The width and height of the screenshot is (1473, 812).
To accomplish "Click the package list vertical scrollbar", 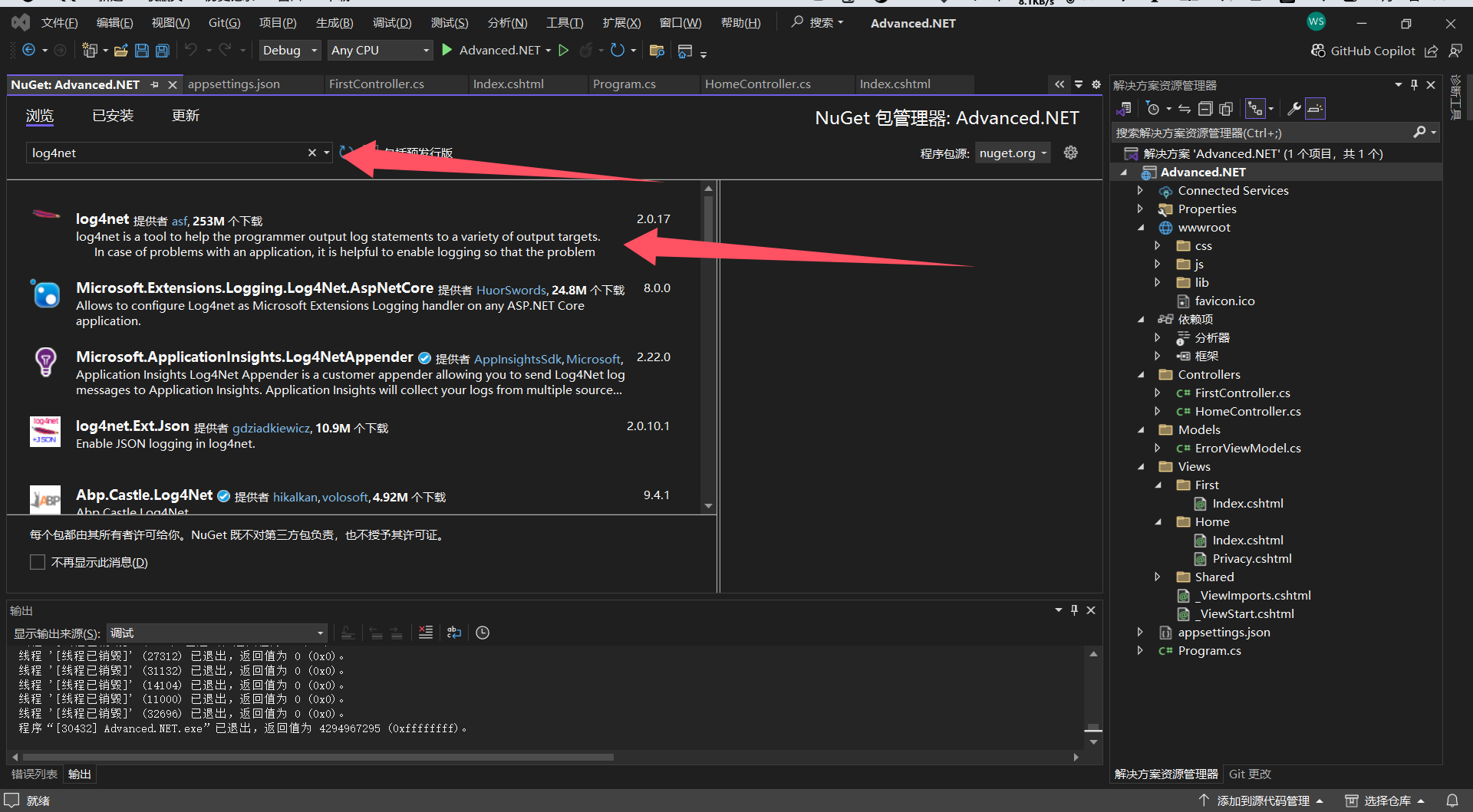I will point(708,347).
